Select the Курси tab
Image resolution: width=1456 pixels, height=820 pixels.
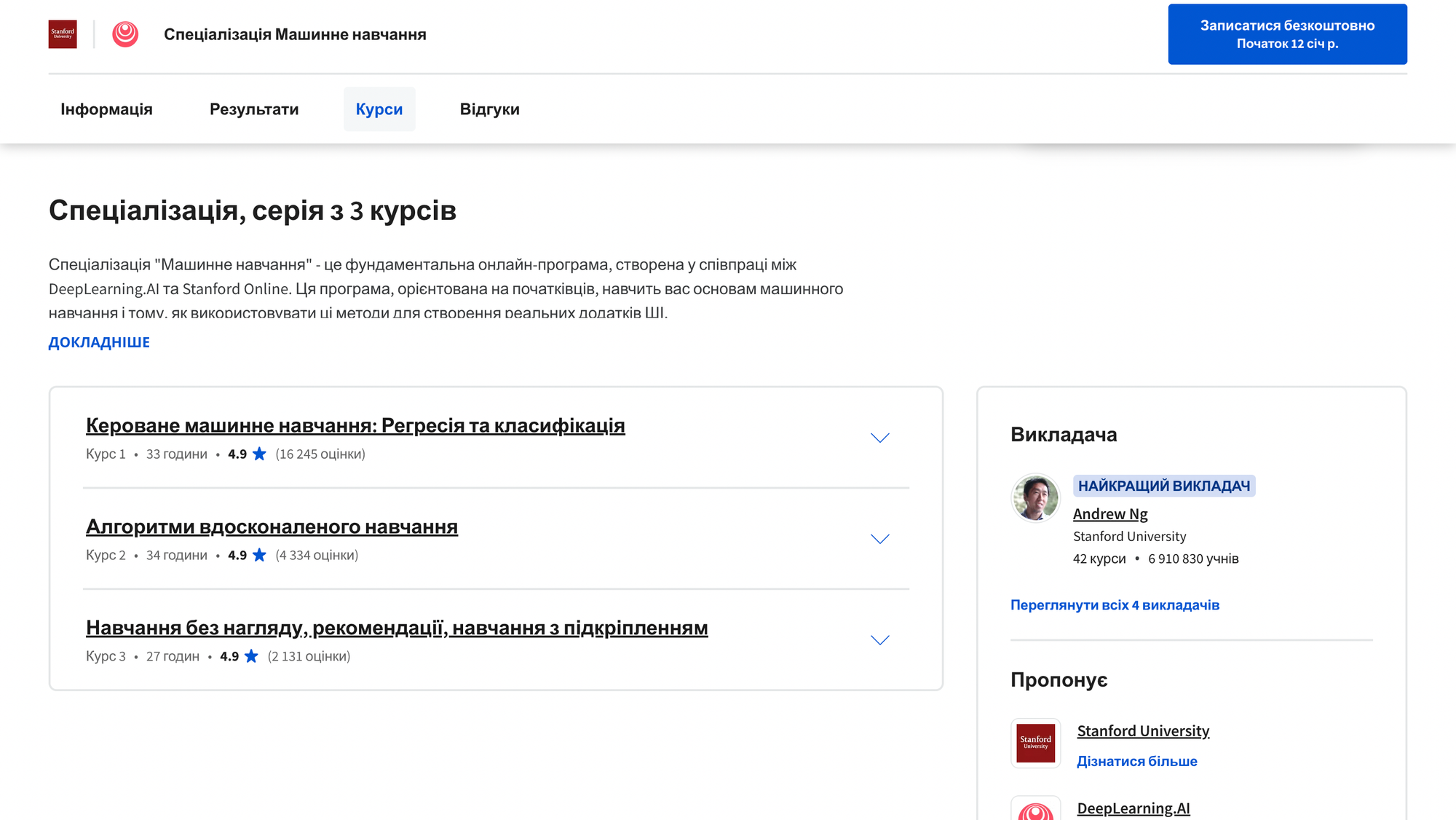point(379,109)
